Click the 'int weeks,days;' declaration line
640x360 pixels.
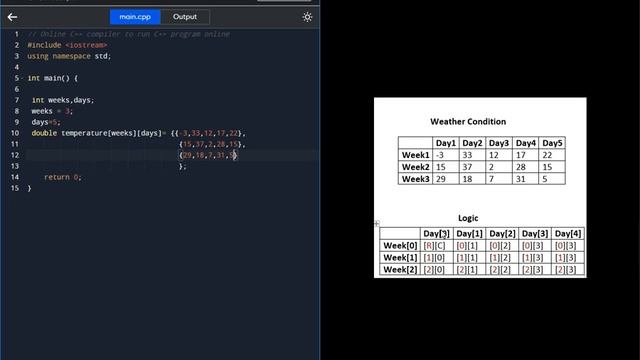[x=63, y=100]
